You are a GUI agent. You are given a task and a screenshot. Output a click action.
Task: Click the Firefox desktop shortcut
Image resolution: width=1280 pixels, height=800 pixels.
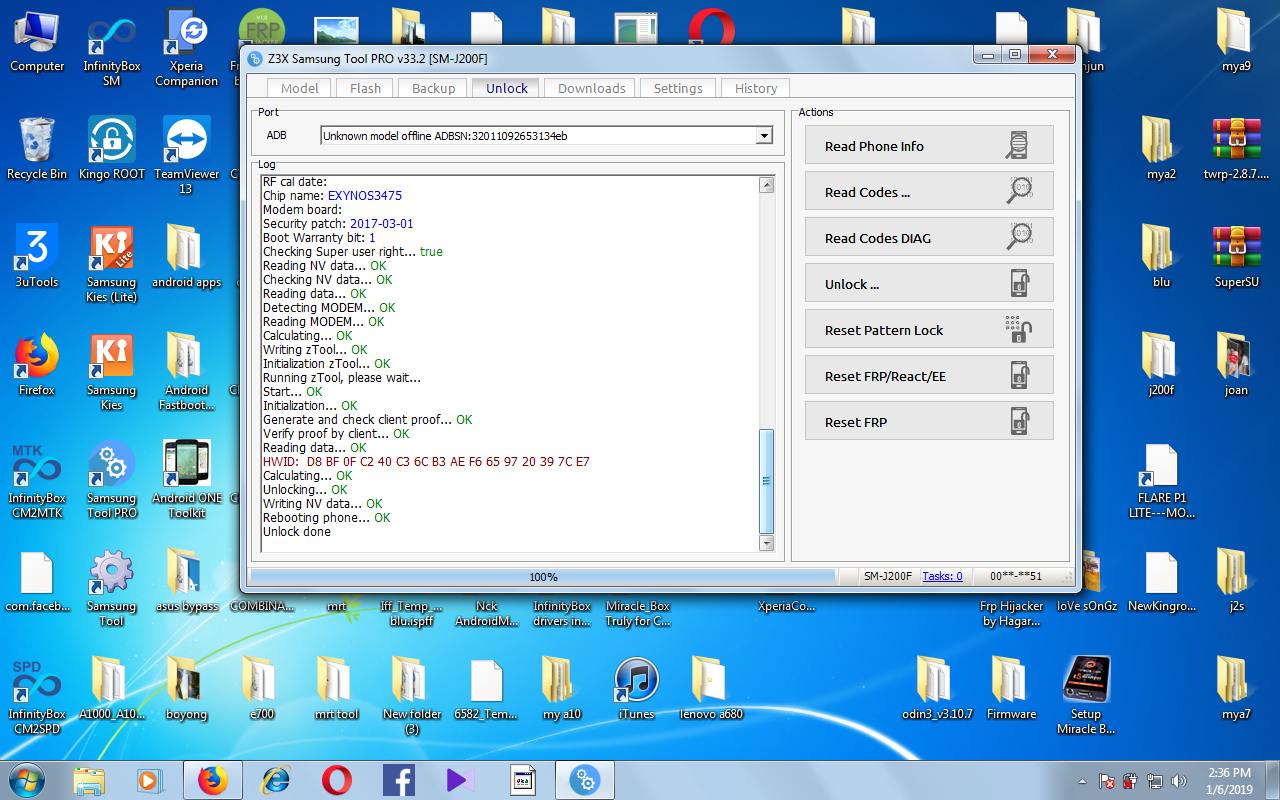(37, 364)
